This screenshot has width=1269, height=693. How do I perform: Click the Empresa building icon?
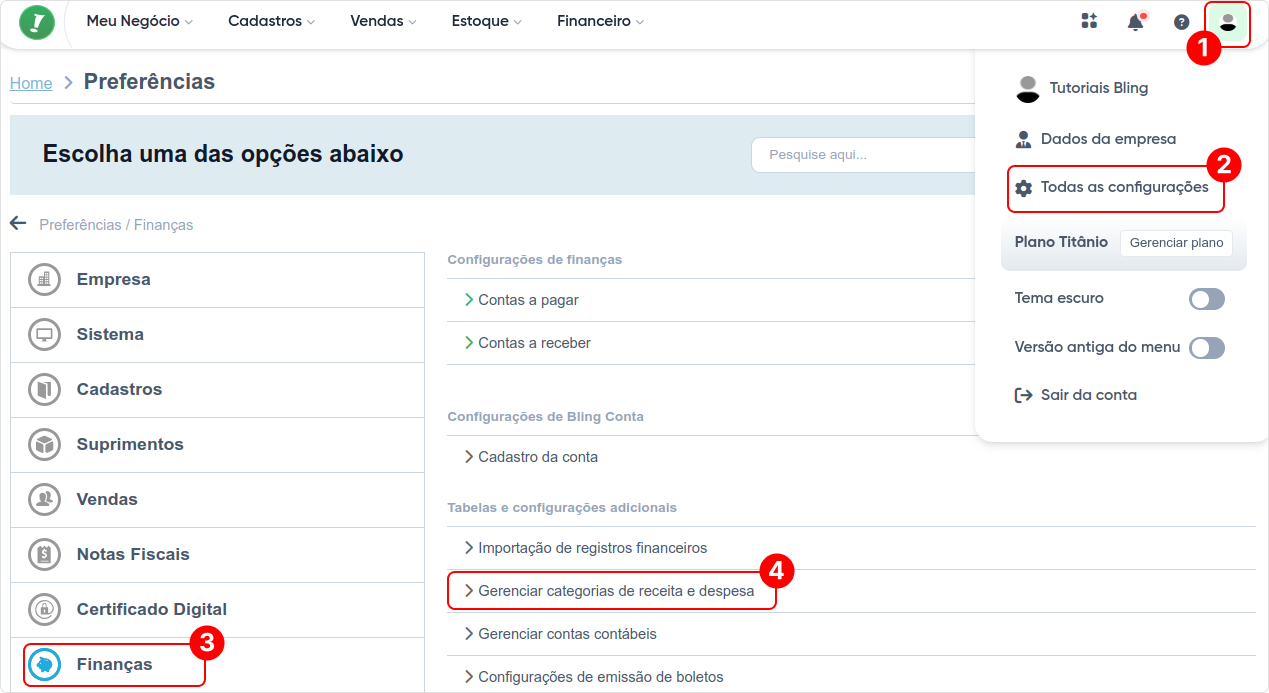click(x=44, y=280)
